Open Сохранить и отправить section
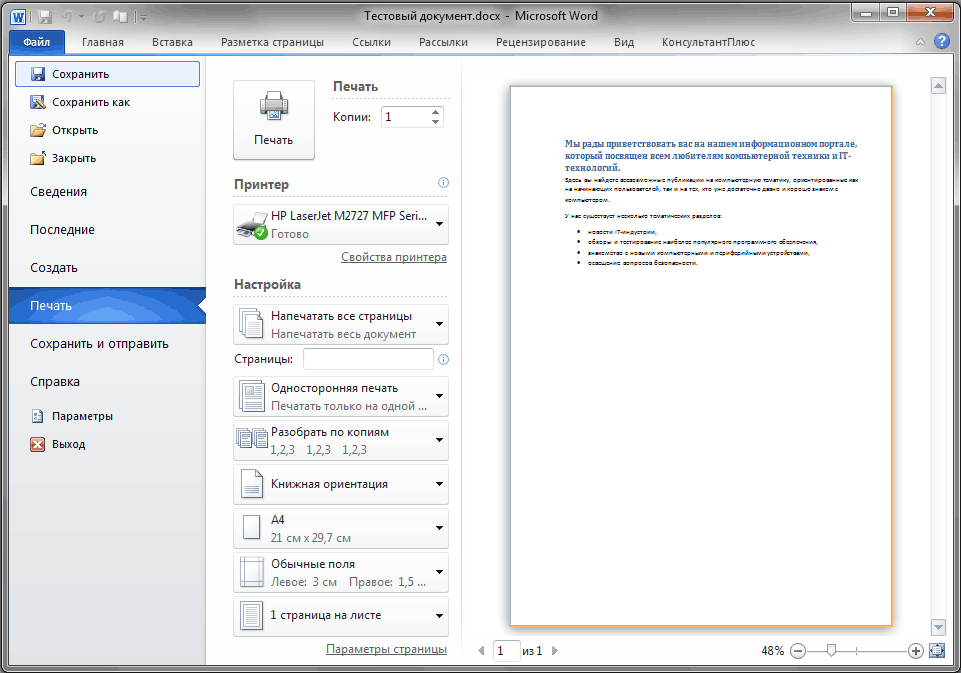Screen dimensions: 961x673 click(x=107, y=344)
